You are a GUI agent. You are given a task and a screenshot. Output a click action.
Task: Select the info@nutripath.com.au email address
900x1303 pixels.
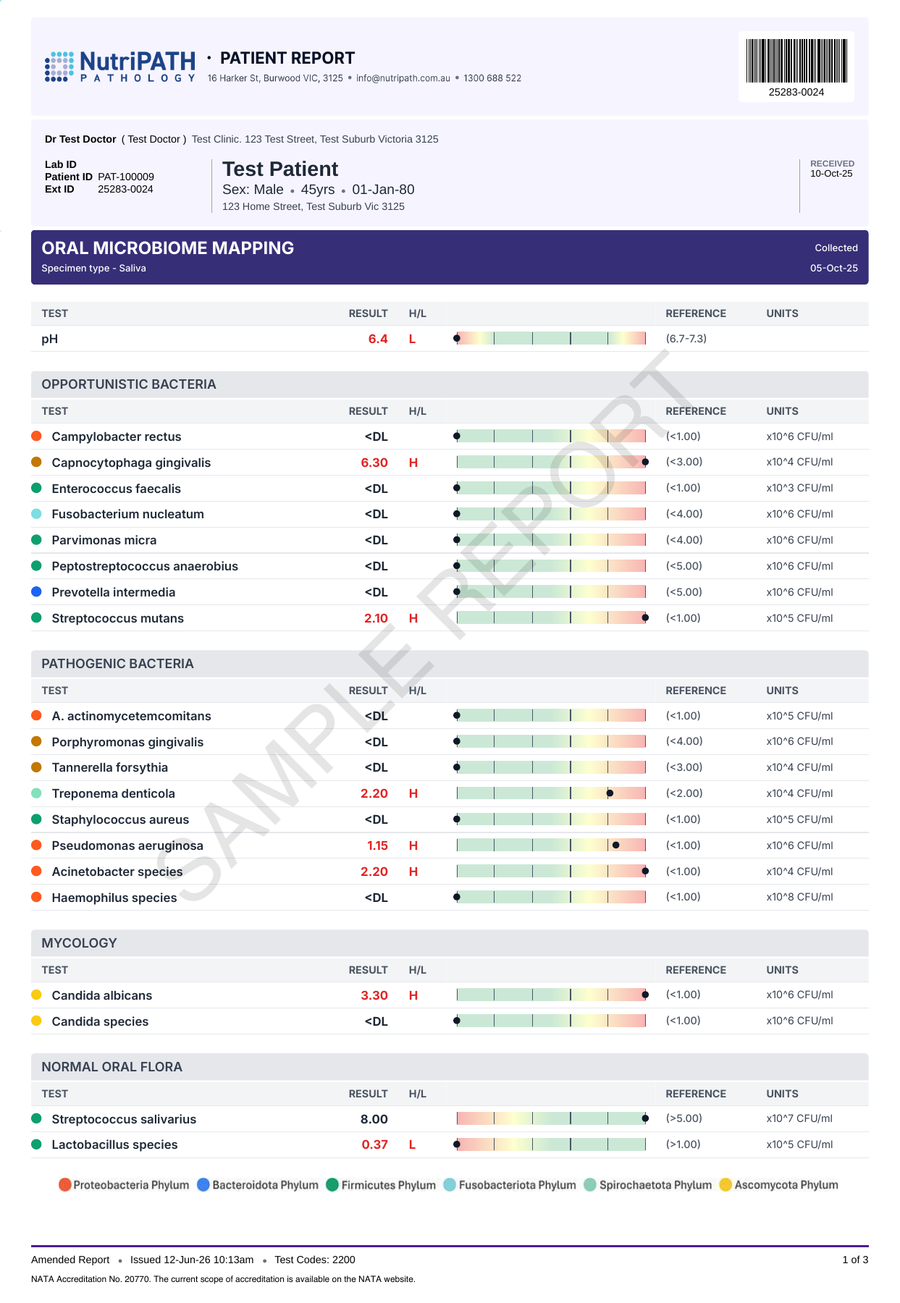[403, 78]
